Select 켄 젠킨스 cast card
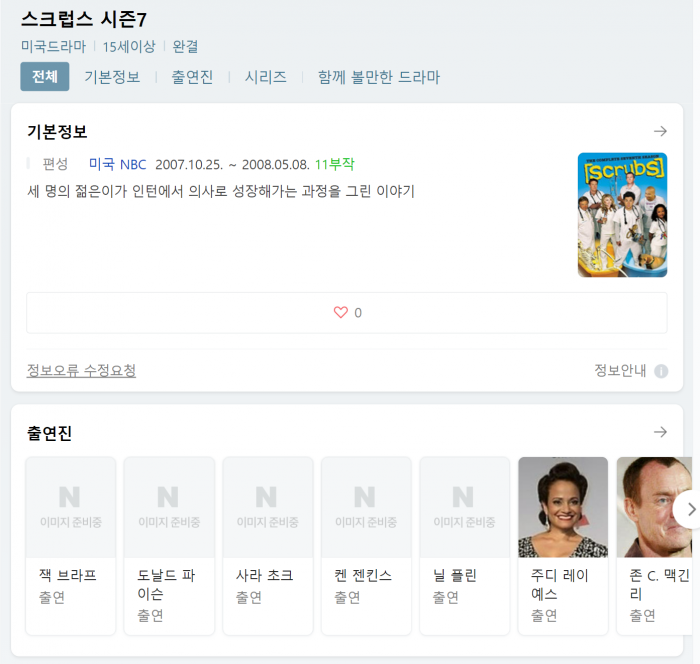 tap(366, 545)
